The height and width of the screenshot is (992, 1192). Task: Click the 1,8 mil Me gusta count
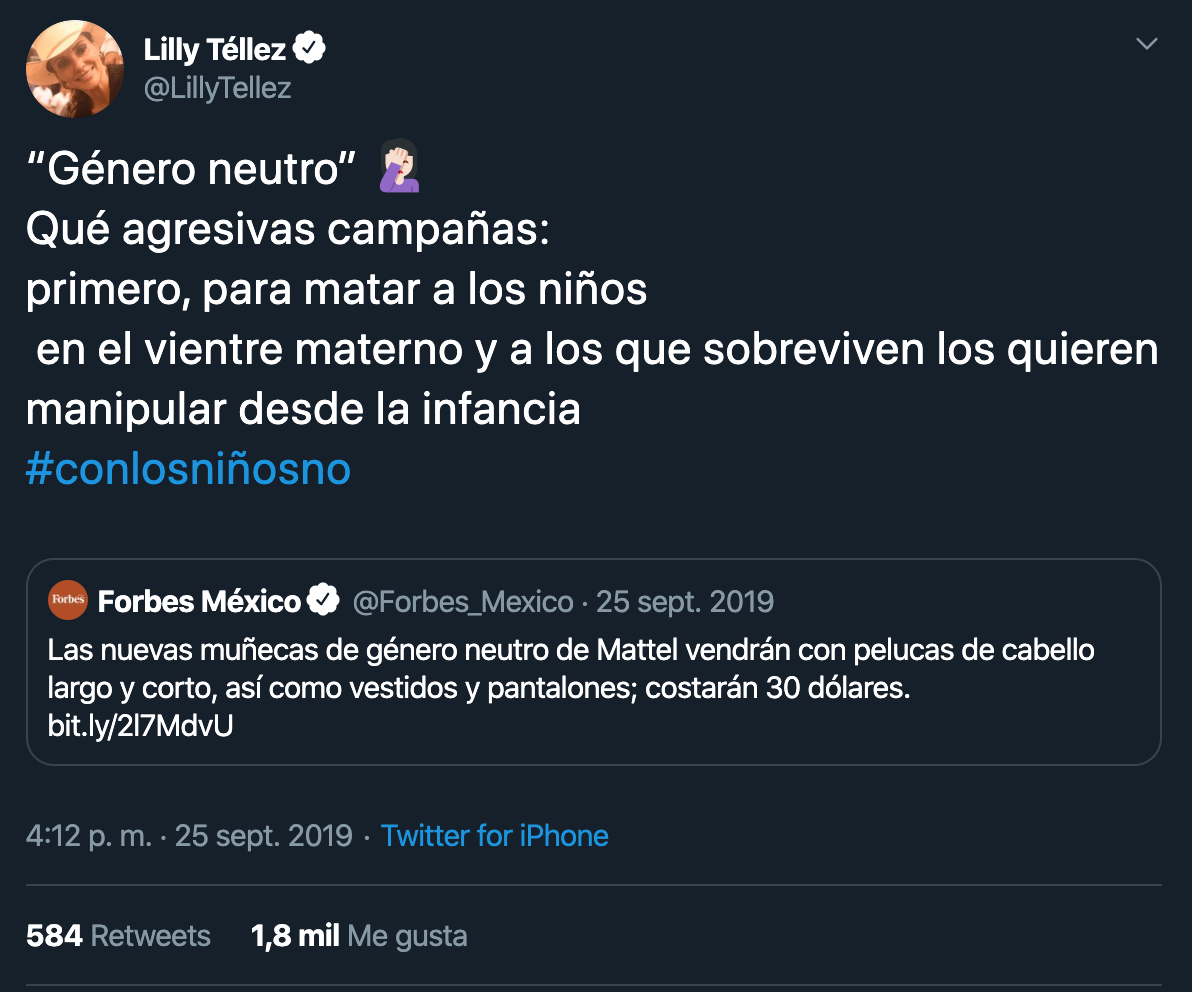pos(357,935)
